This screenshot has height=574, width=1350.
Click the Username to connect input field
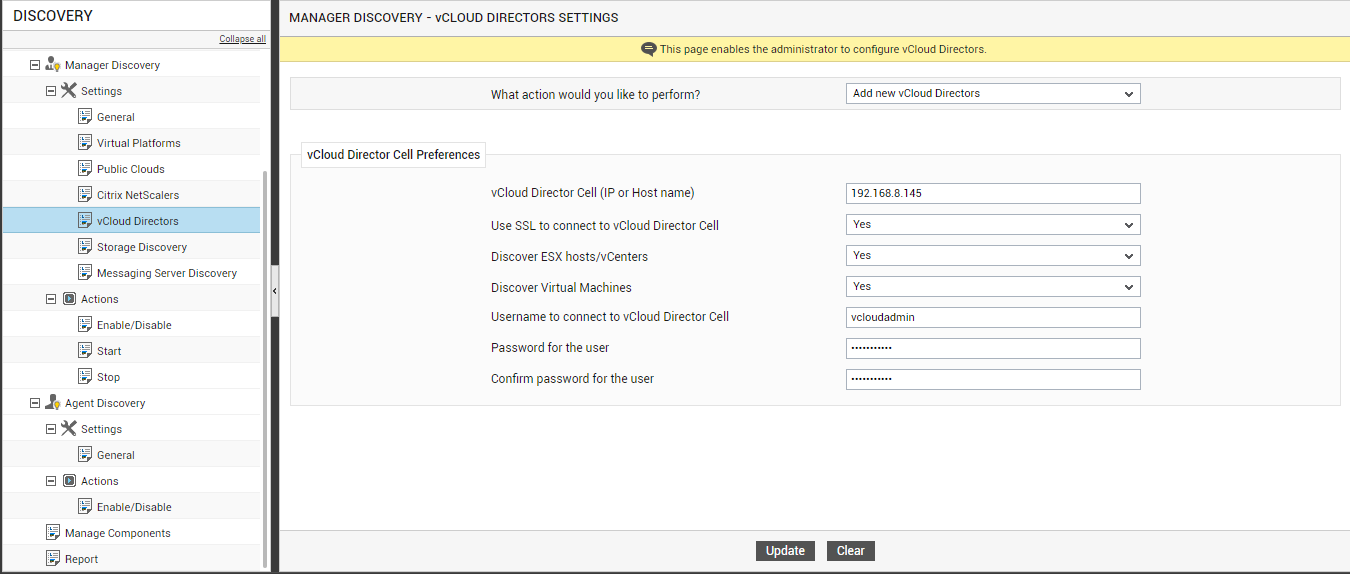coord(993,318)
